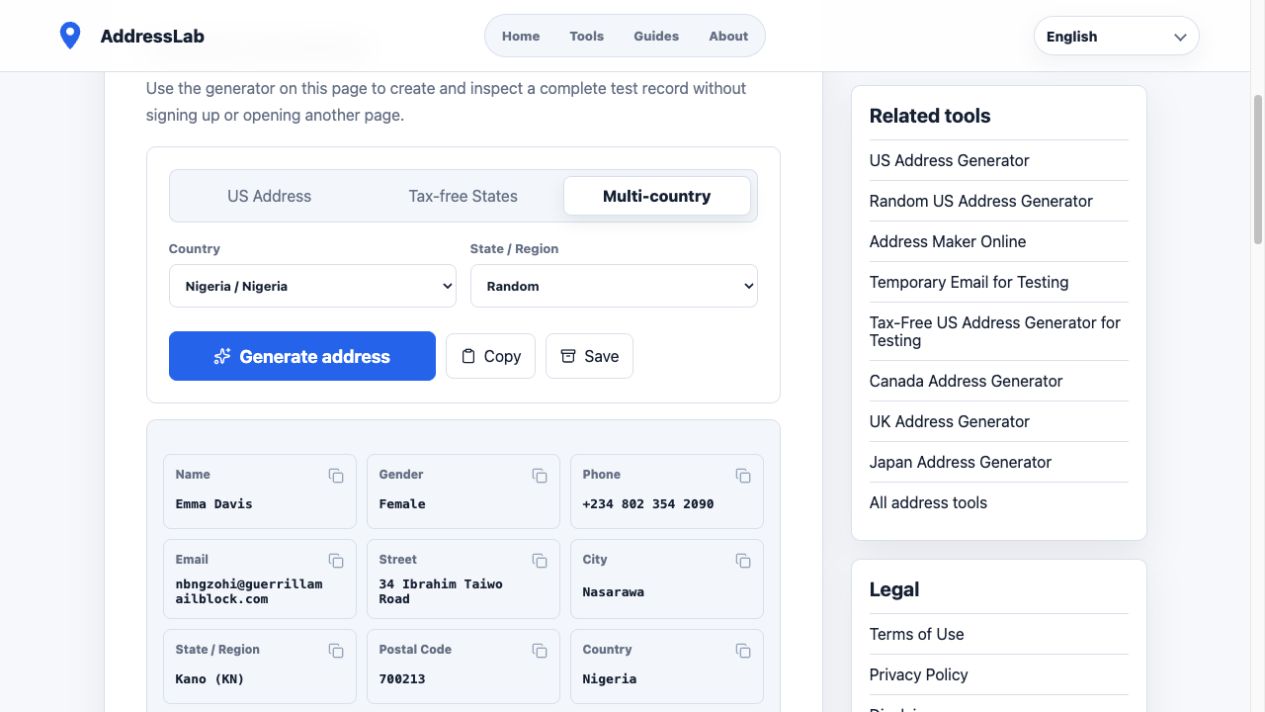Copy the Postal Code field value
1265x712 pixels.
click(540, 651)
